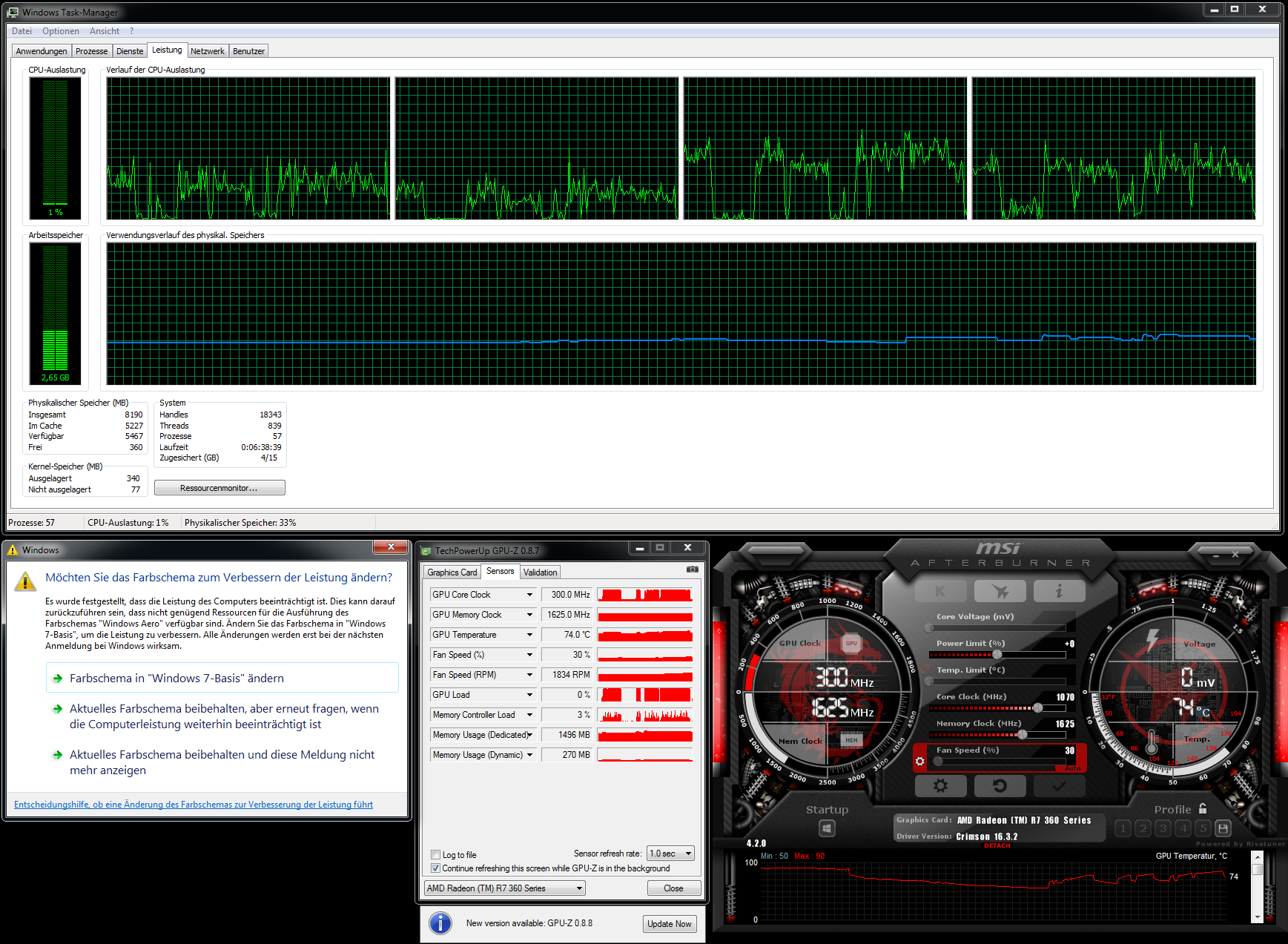Click the fan speed gear icon in Afterburner

pyautogui.click(x=920, y=761)
